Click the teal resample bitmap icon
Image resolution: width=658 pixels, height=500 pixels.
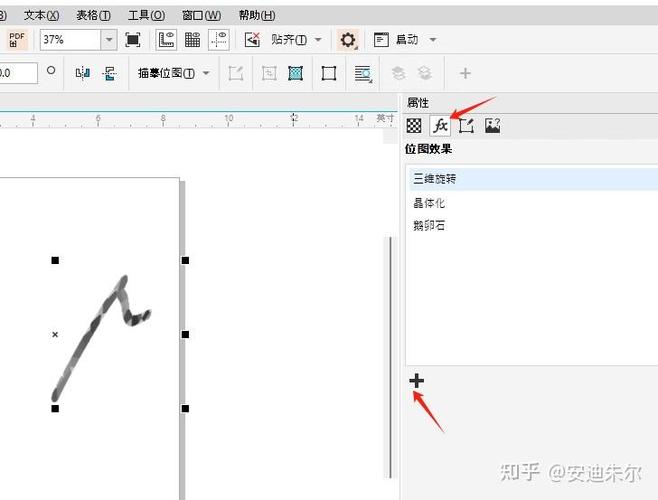296,73
